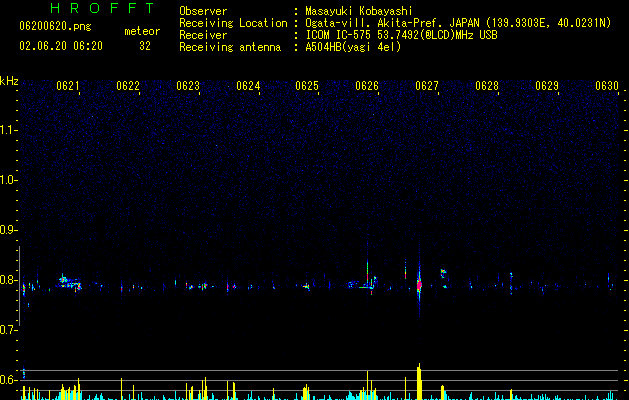The image size is (629, 400).
Task: Click the HROFFT title text
Action: pyautogui.click(x=102, y=8)
